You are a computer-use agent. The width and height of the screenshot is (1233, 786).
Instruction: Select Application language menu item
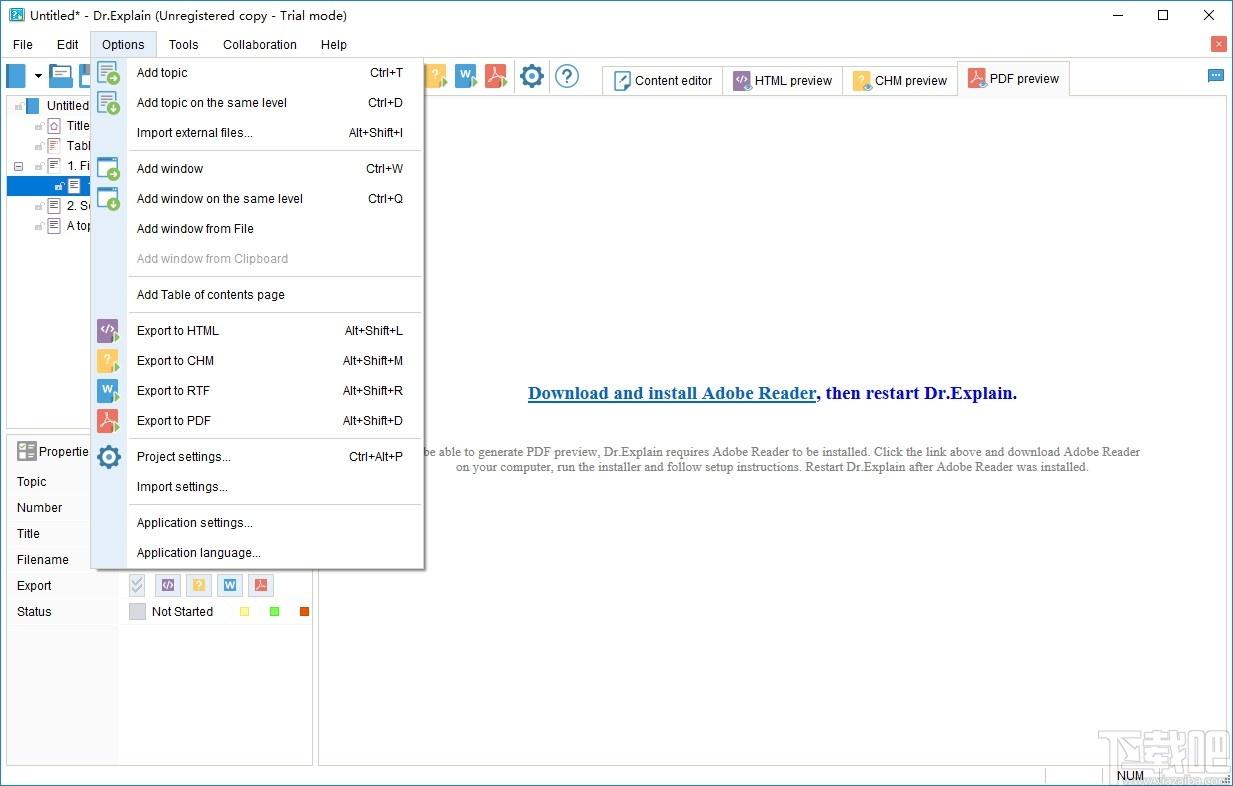(199, 553)
